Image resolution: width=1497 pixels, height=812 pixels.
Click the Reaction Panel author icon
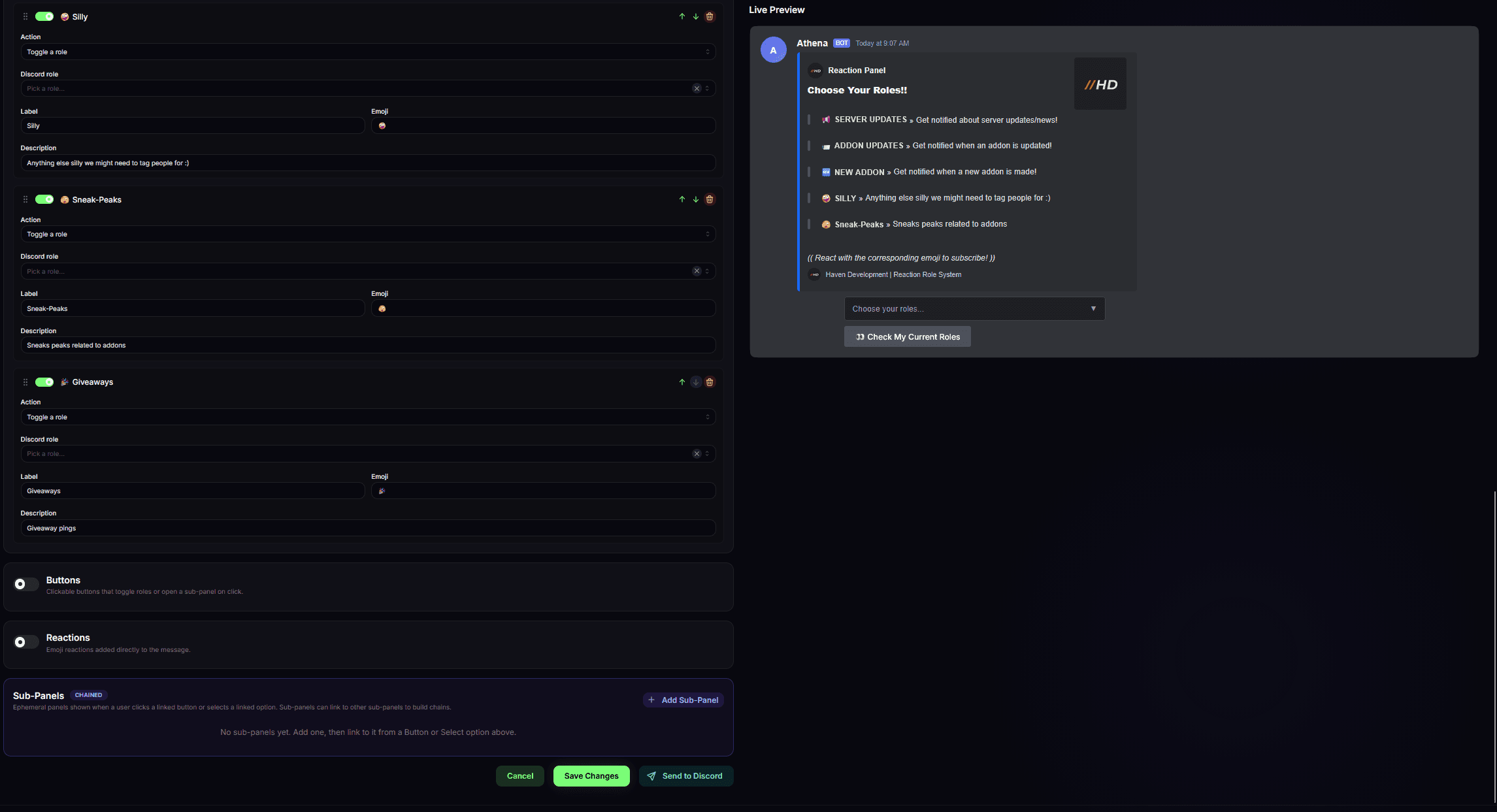point(815,71)
